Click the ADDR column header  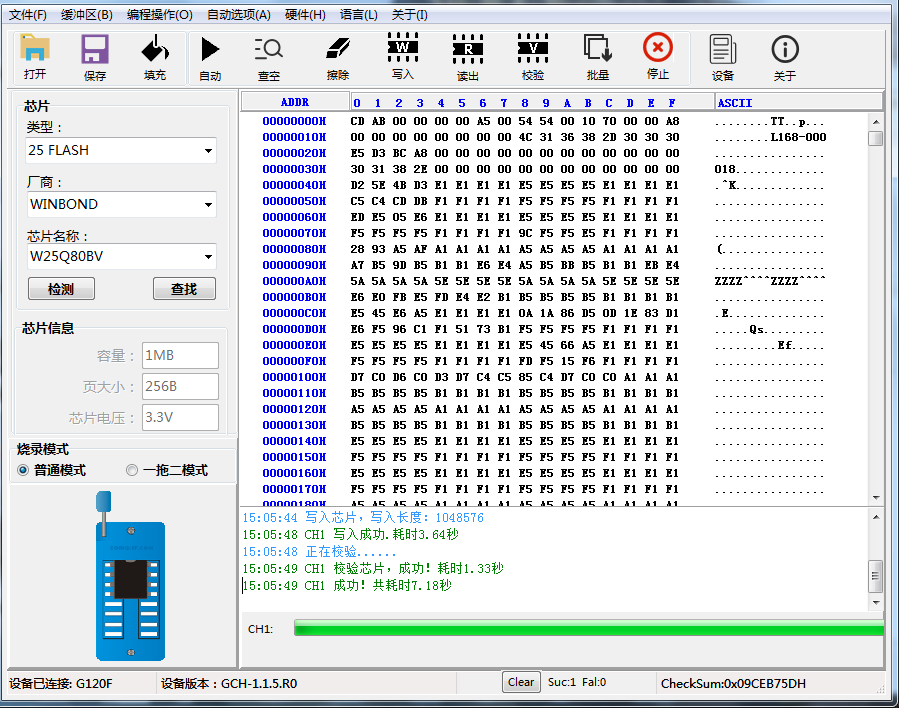pyautogui.click(x=295, y=103)
